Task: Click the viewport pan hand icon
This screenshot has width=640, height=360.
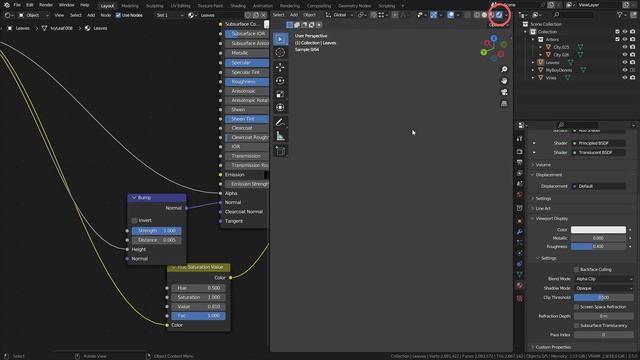Action: click(504, 81)
